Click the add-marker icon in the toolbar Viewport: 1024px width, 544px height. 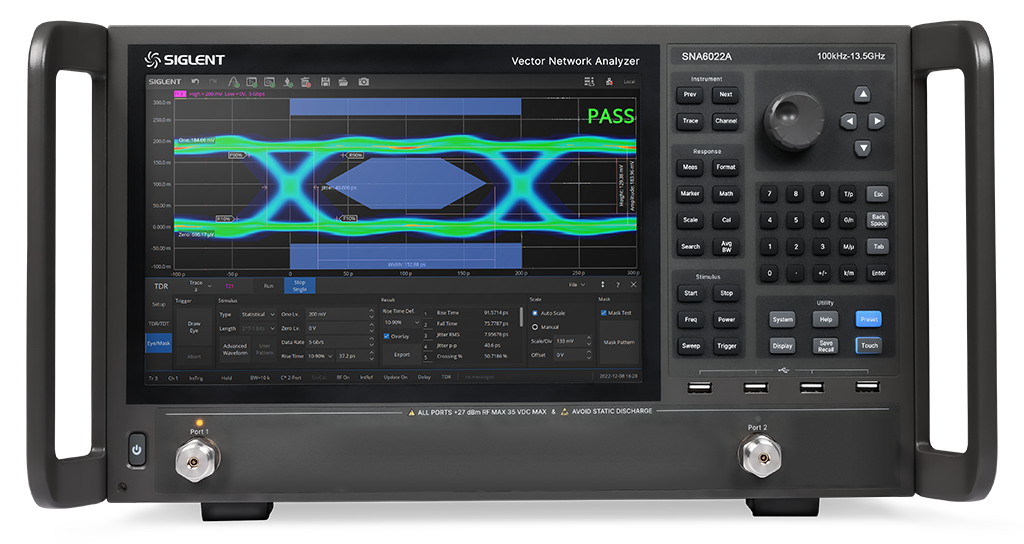tap(287, 82)
